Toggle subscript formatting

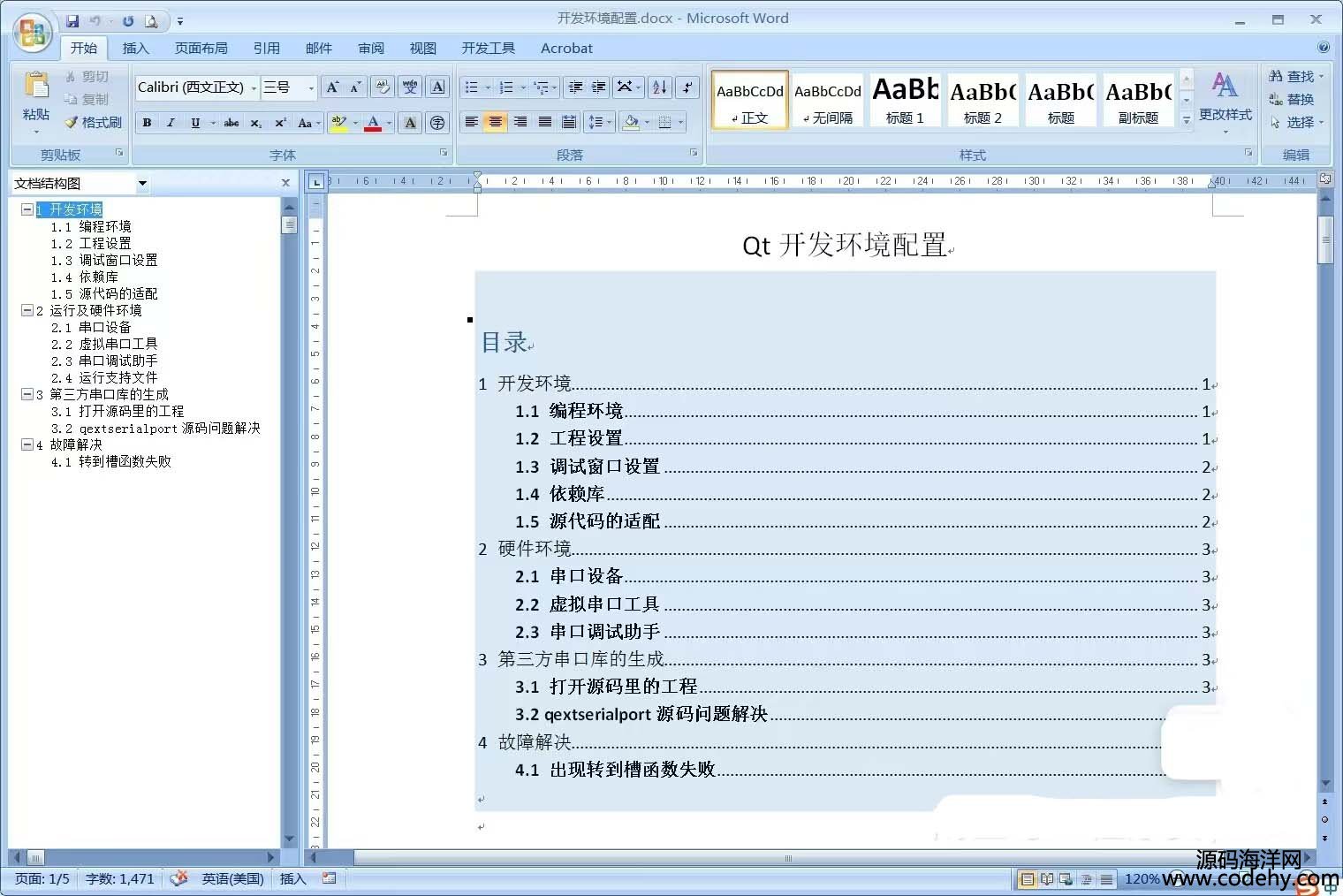tap(255, 123)
